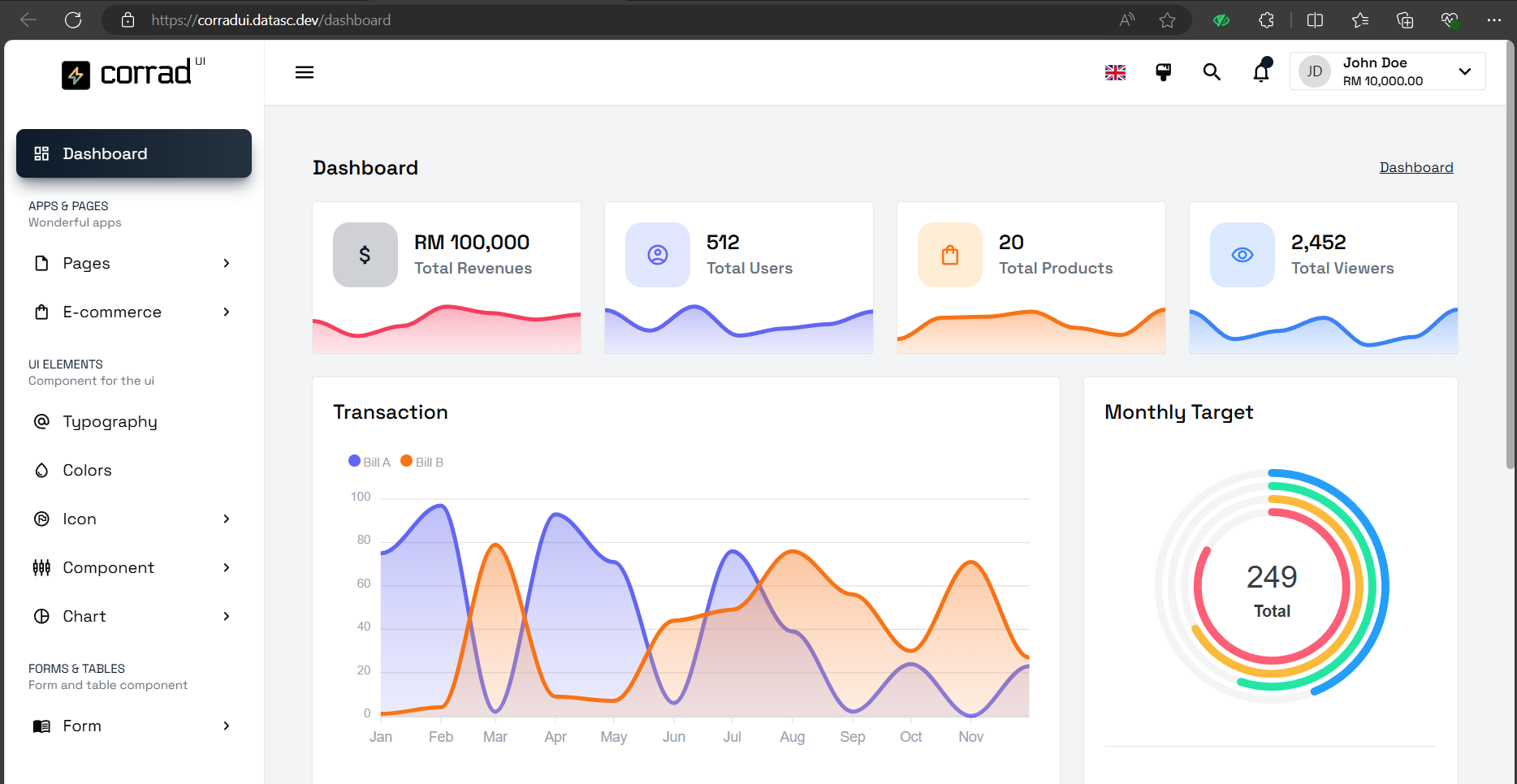
Task: Click the Total Products bag icon
Action: pyautogui.click(x=950, y=255)
